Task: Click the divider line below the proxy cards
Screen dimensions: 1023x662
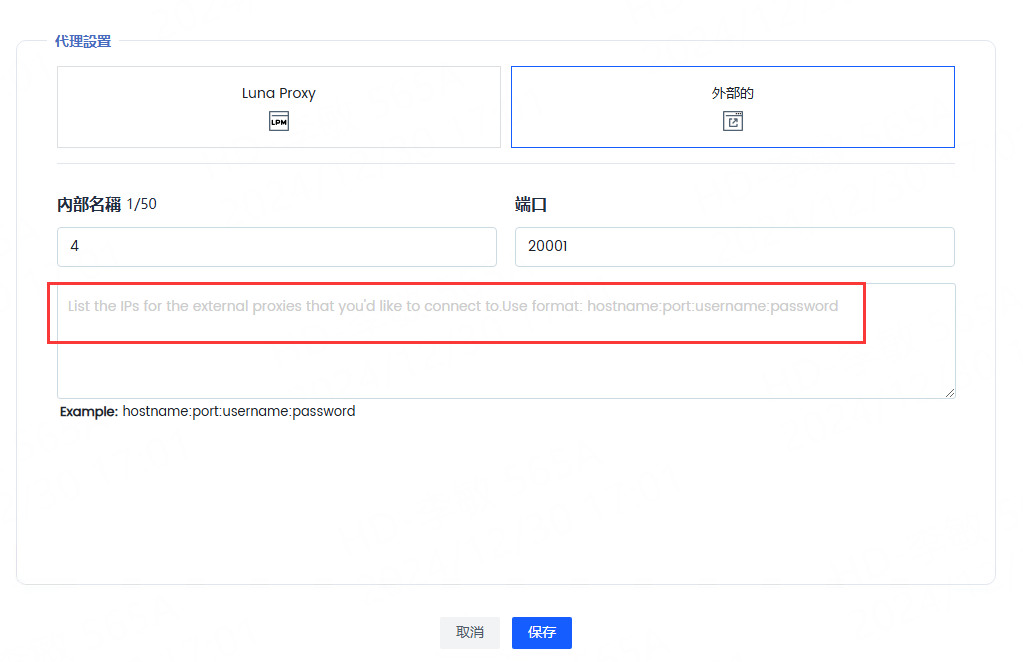Action: pyautogui.click(x=505, y=163)
